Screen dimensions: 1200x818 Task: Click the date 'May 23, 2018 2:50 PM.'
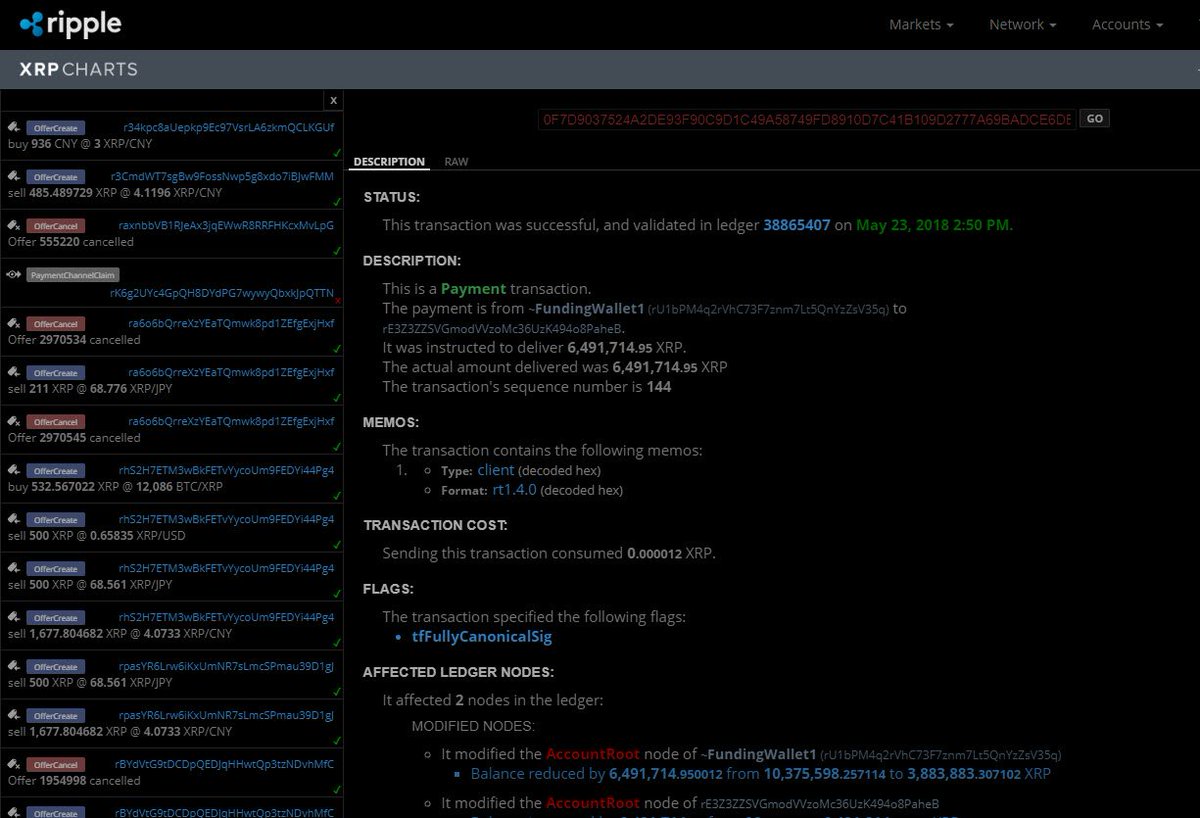(934, 225)
